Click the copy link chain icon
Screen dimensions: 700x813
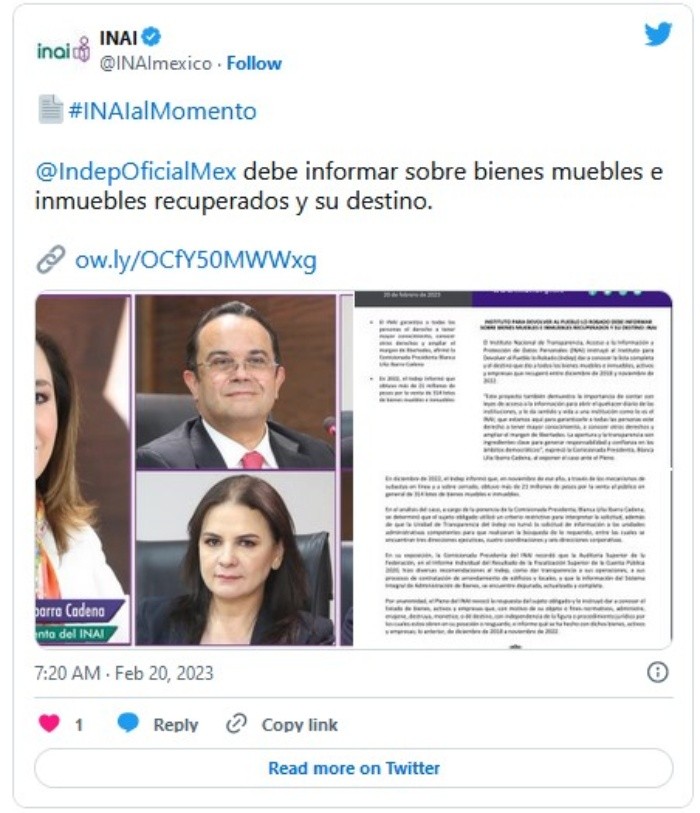tap(236, 723)
